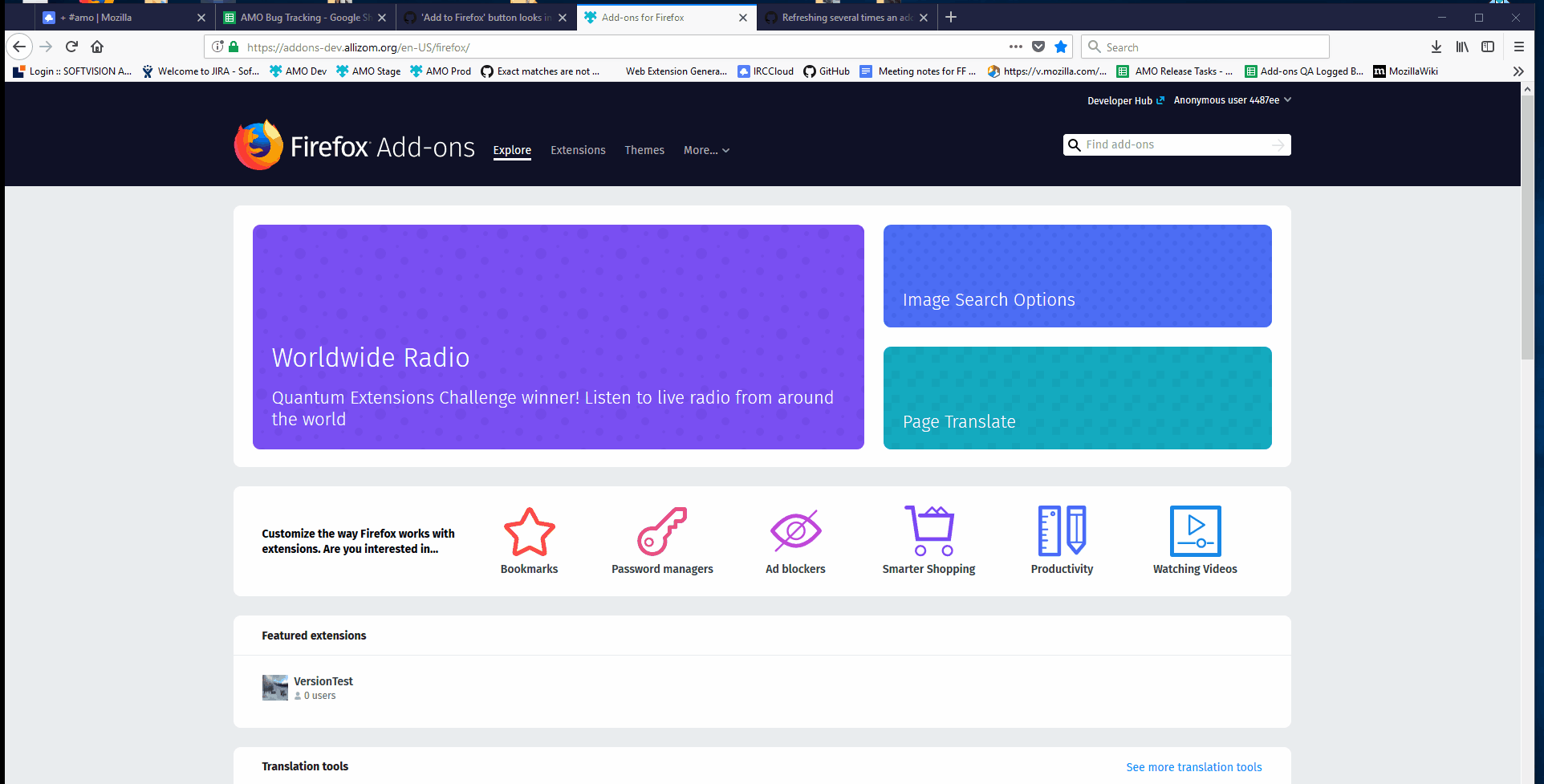This screenshot has width=1544, height=784.
Task: Click scrollbar up arrow
Action: coord(1527,88)
